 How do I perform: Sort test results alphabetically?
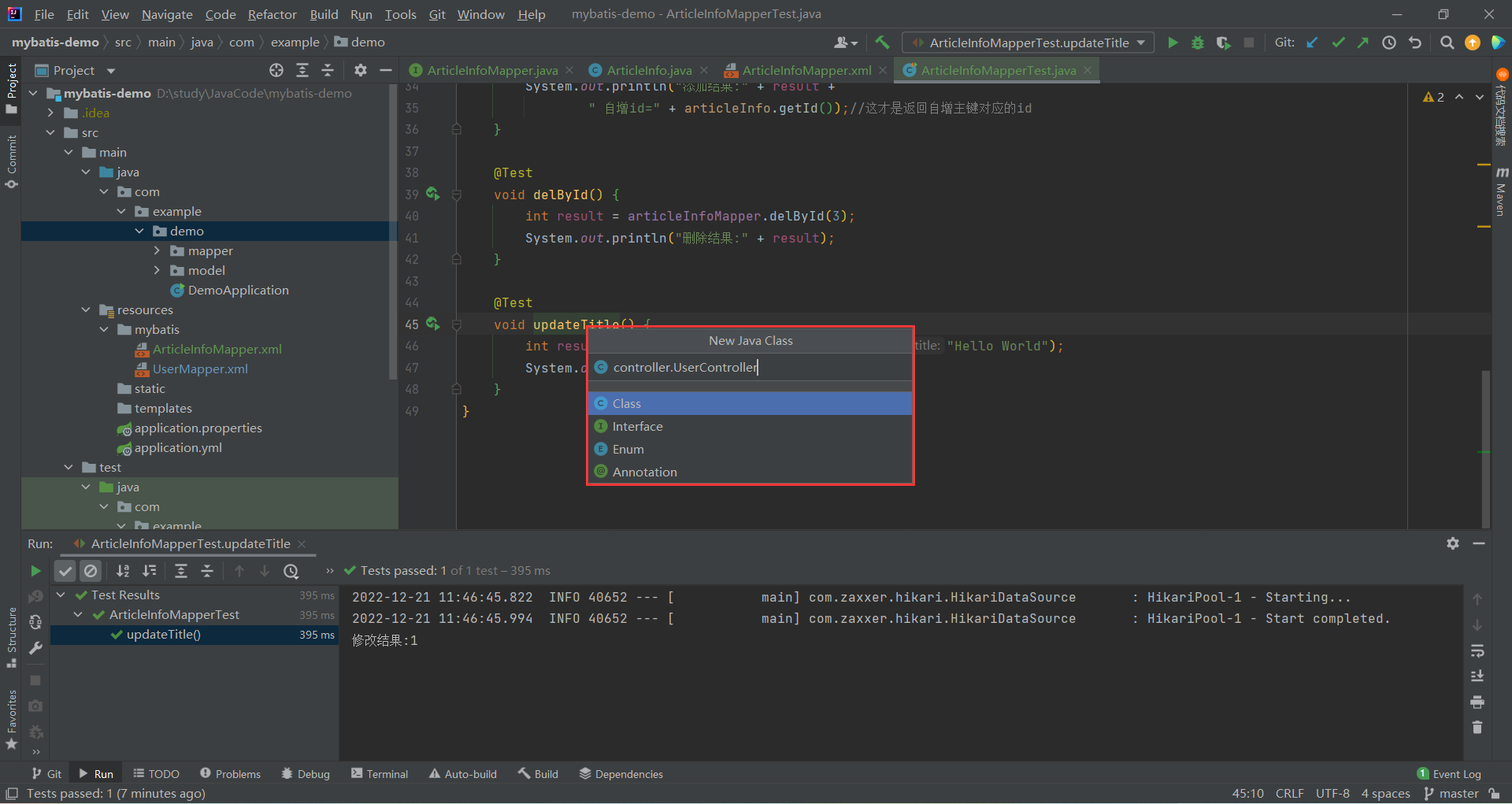point(123,570)
